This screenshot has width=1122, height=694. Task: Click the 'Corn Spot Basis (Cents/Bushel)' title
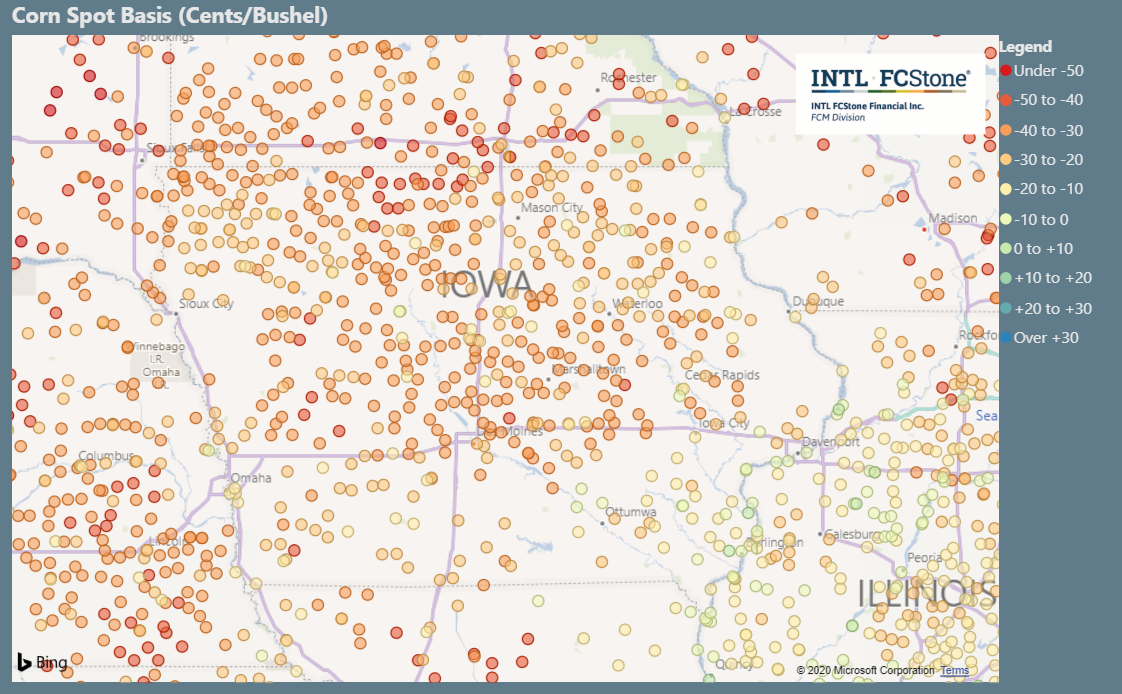click(x=170, y=15)
